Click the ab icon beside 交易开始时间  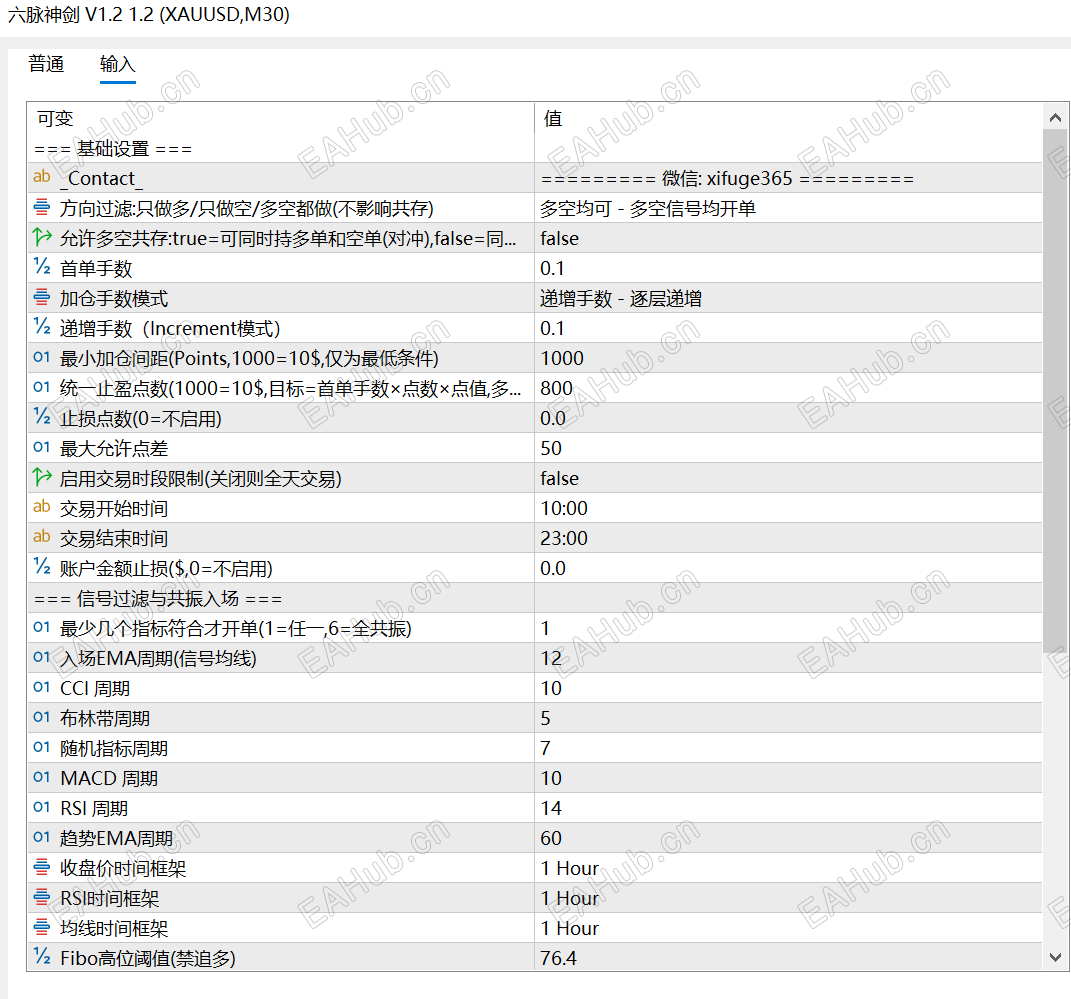pos(40,507)
